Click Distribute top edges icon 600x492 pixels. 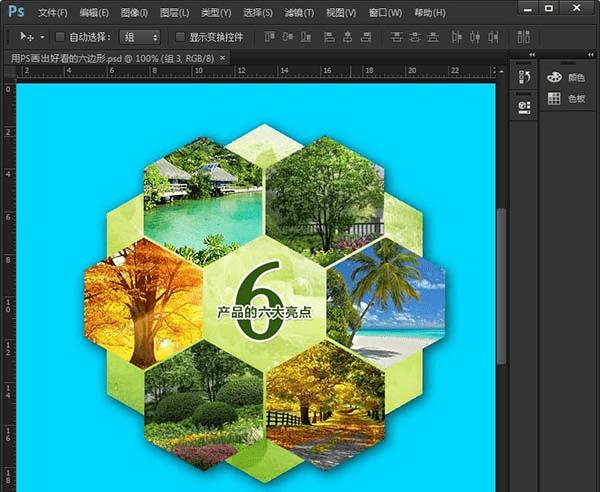[x=396, y=37]
